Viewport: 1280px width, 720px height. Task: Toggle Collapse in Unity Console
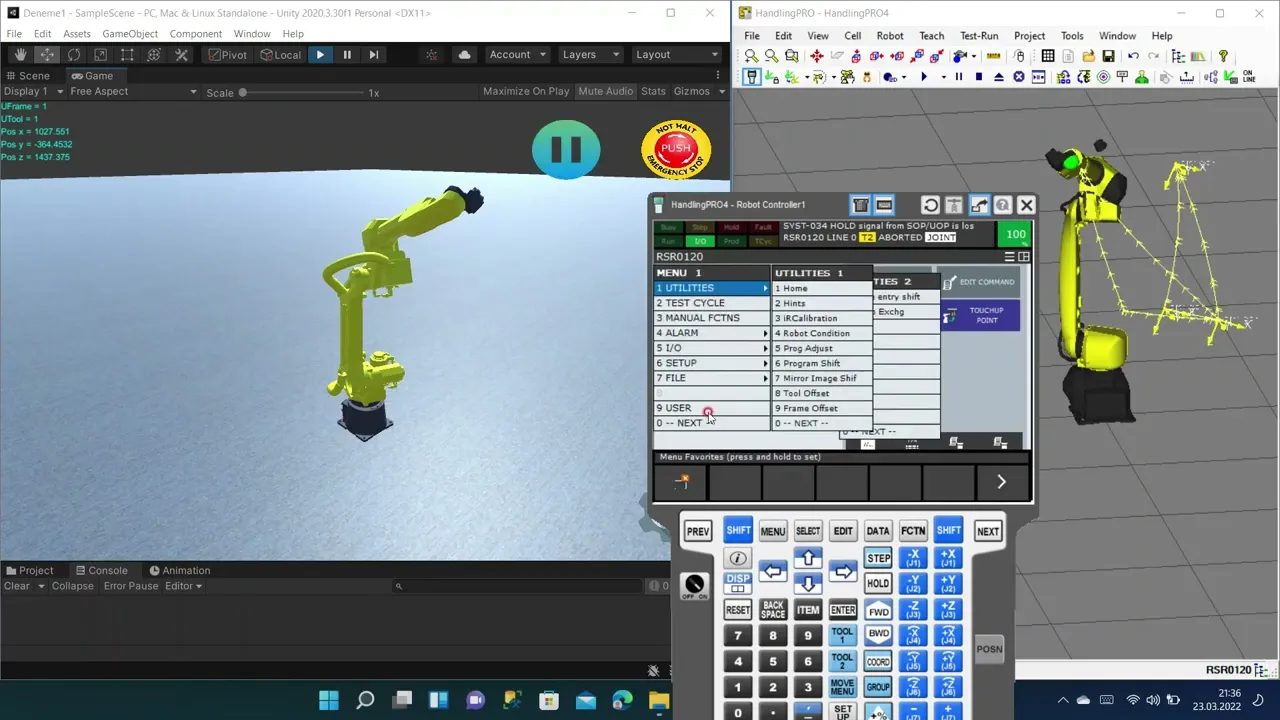coord(72,586)
